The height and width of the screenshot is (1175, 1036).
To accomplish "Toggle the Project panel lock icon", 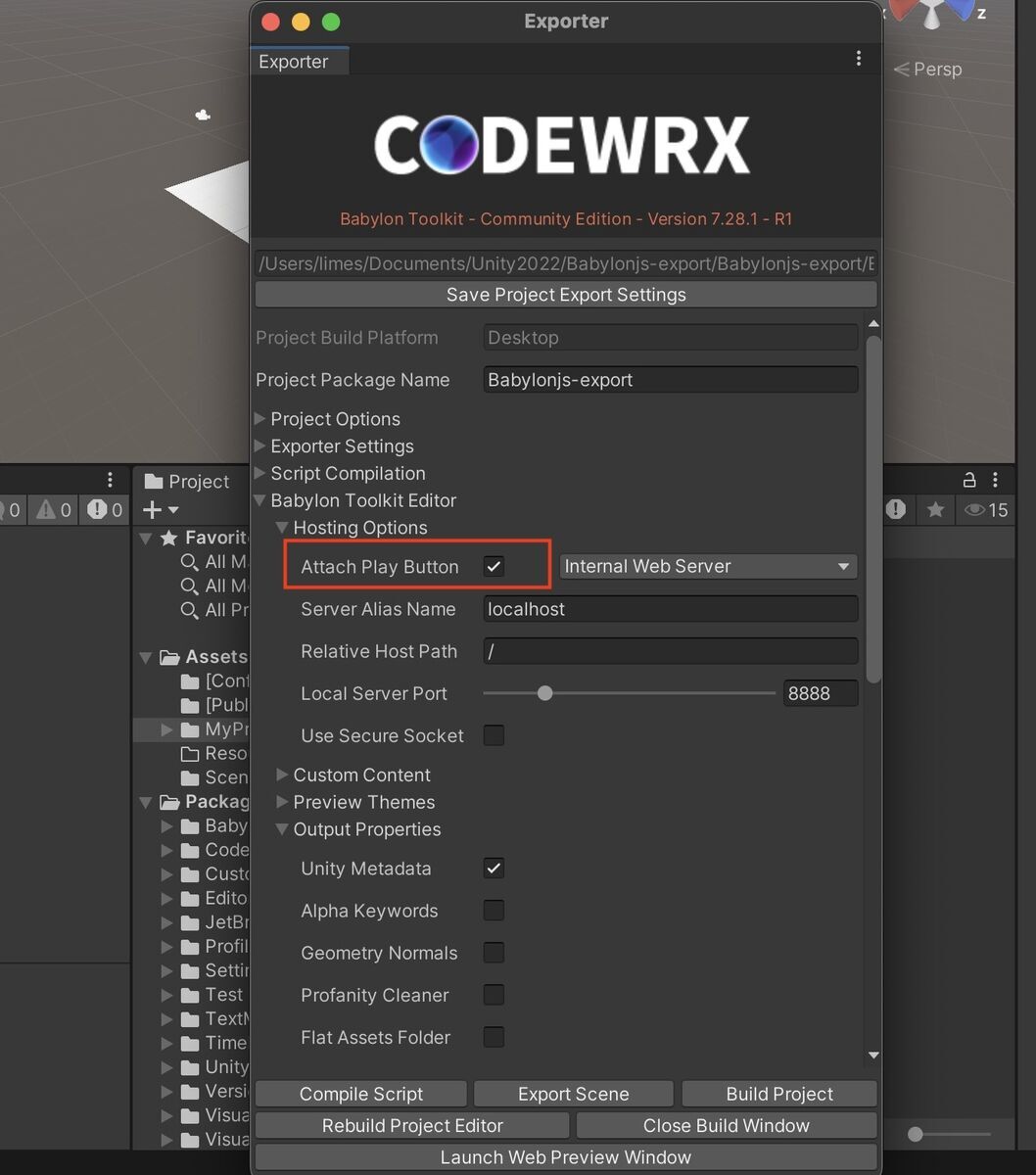I will pos(969,480).
